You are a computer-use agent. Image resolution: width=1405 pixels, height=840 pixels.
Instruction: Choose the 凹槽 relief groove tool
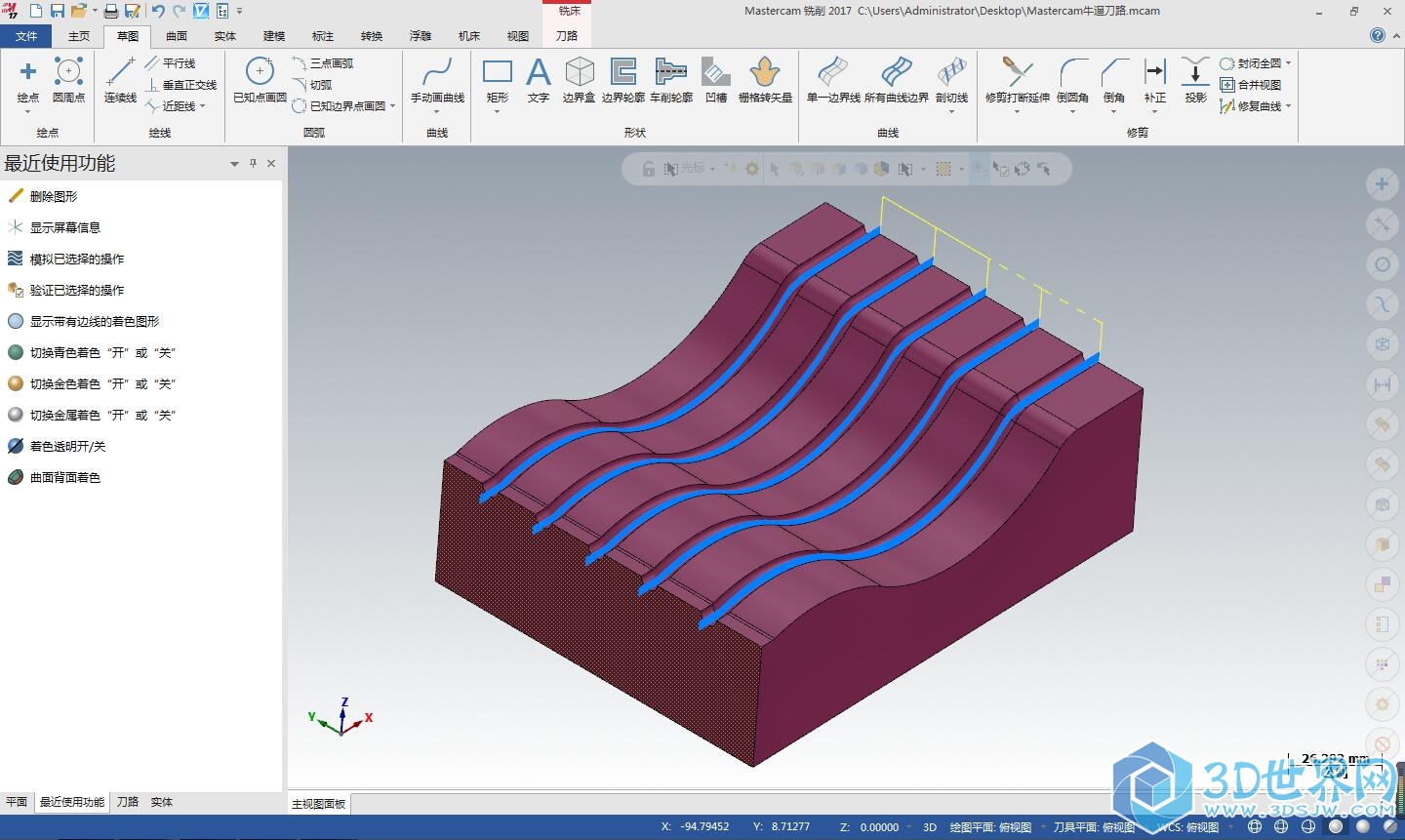pos(716,78)
